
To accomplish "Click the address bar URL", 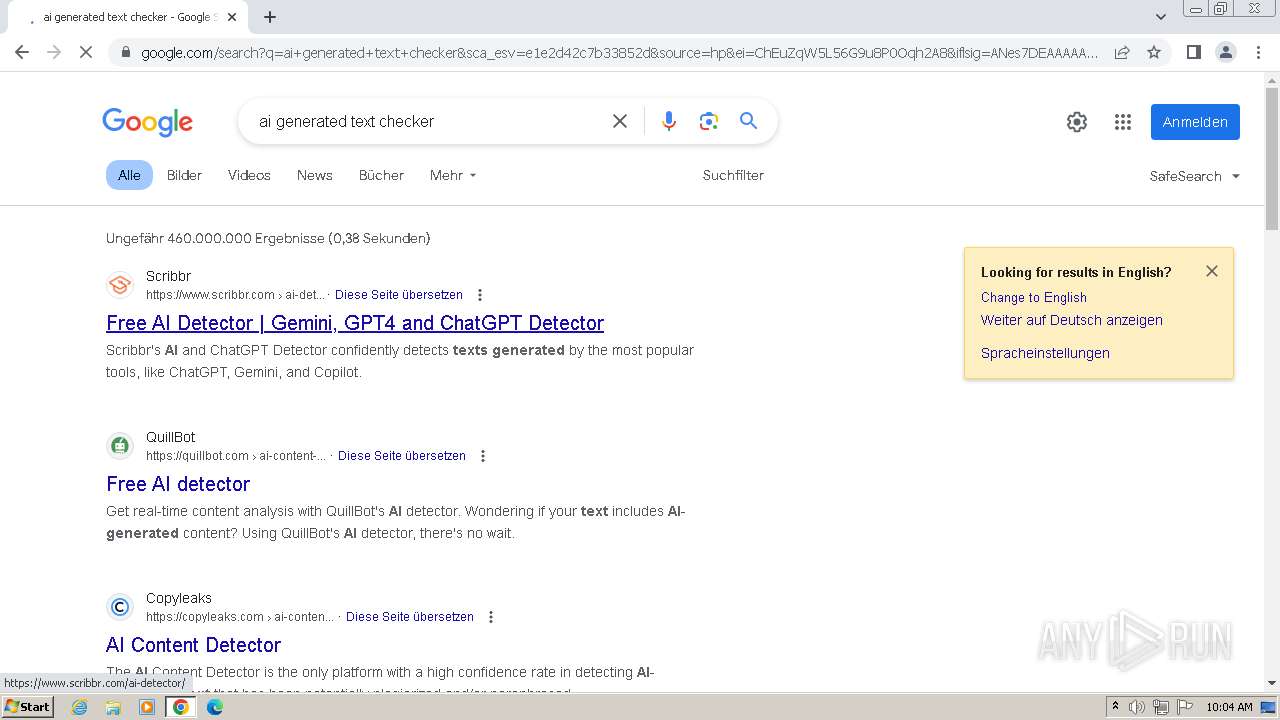I will [x=618, y=53].
